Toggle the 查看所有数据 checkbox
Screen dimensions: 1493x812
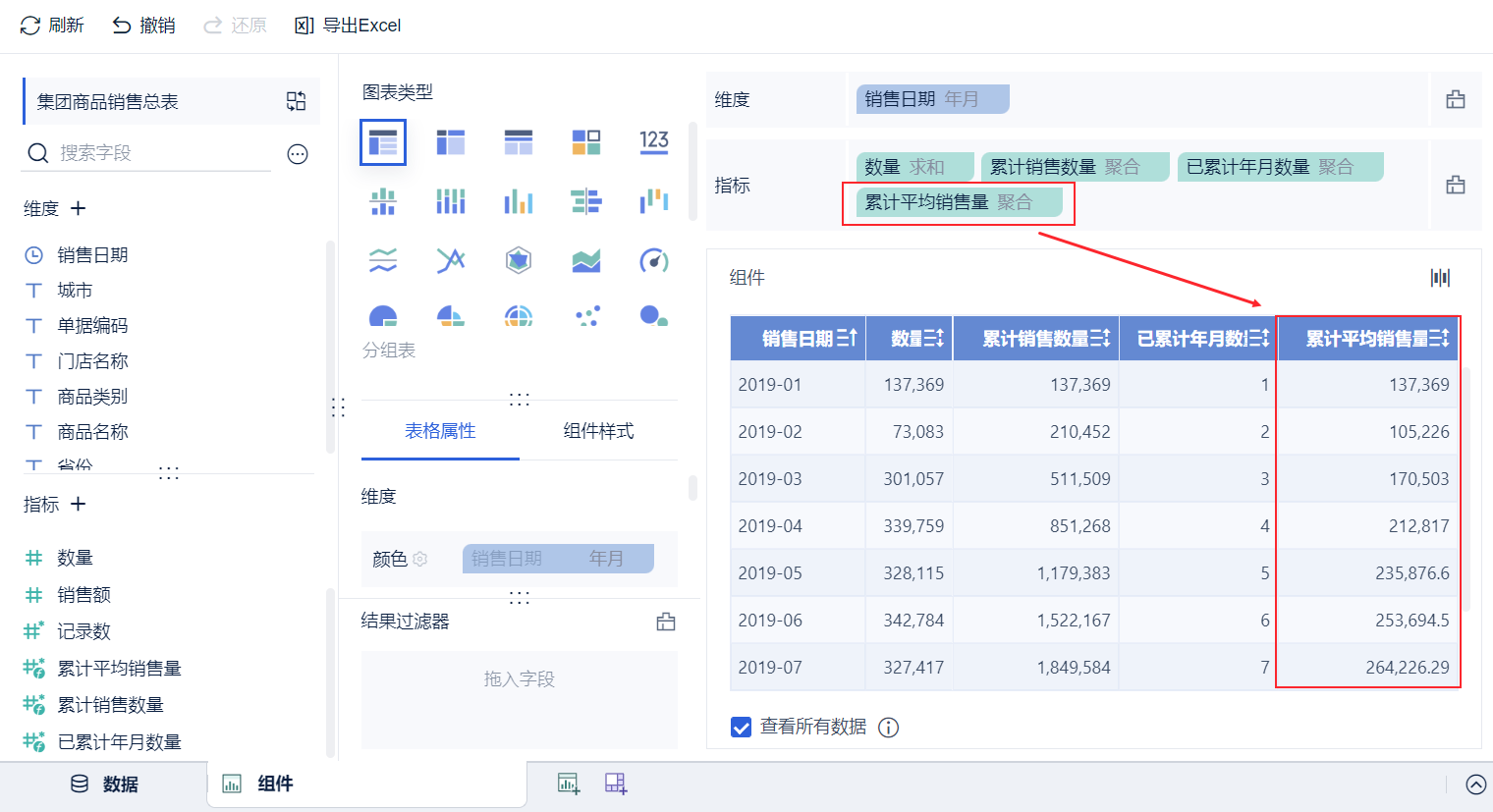742,727
